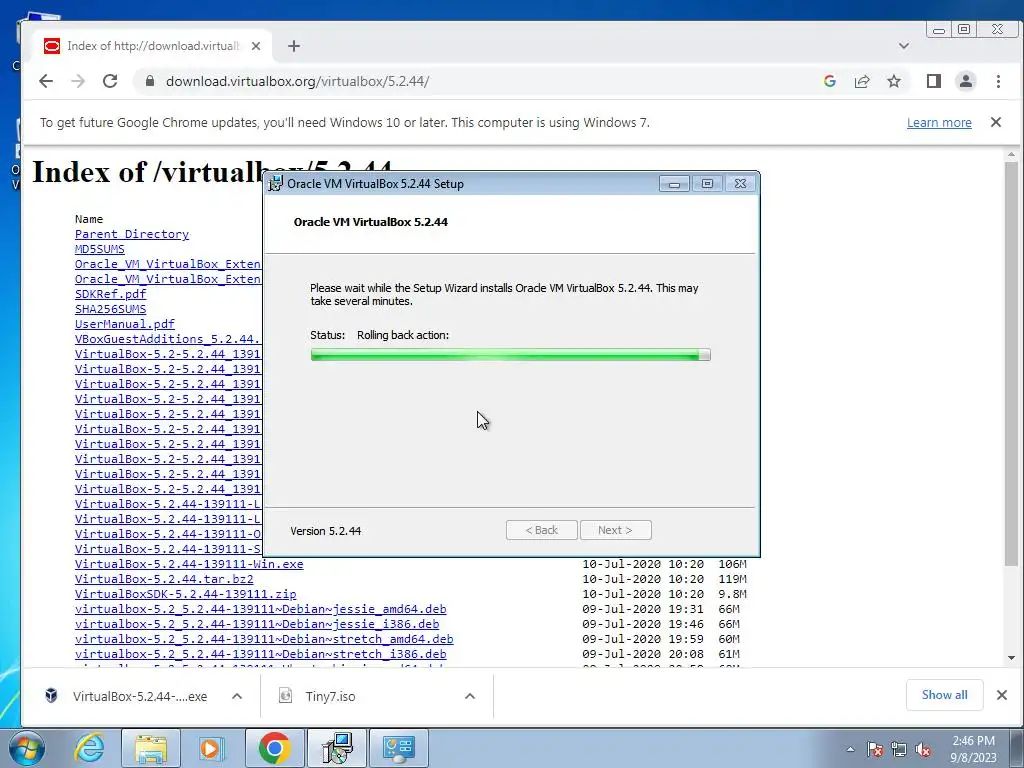Dismiss the Chrome update notification bar
This screenshot has height=768, width=1024.
pyautogui.click(x=995, y=122)
